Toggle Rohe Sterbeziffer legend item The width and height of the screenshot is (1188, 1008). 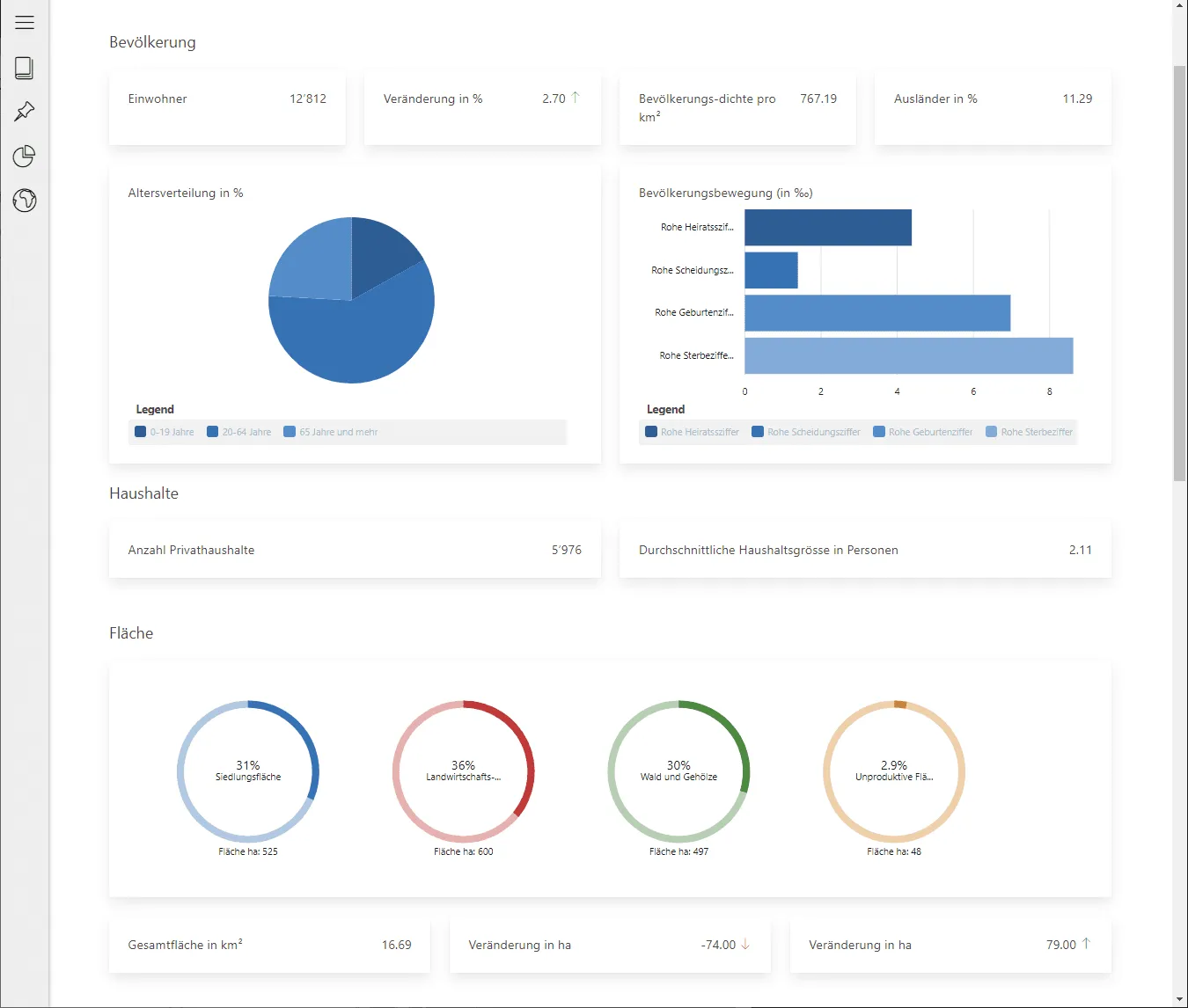pos(1030,432)
